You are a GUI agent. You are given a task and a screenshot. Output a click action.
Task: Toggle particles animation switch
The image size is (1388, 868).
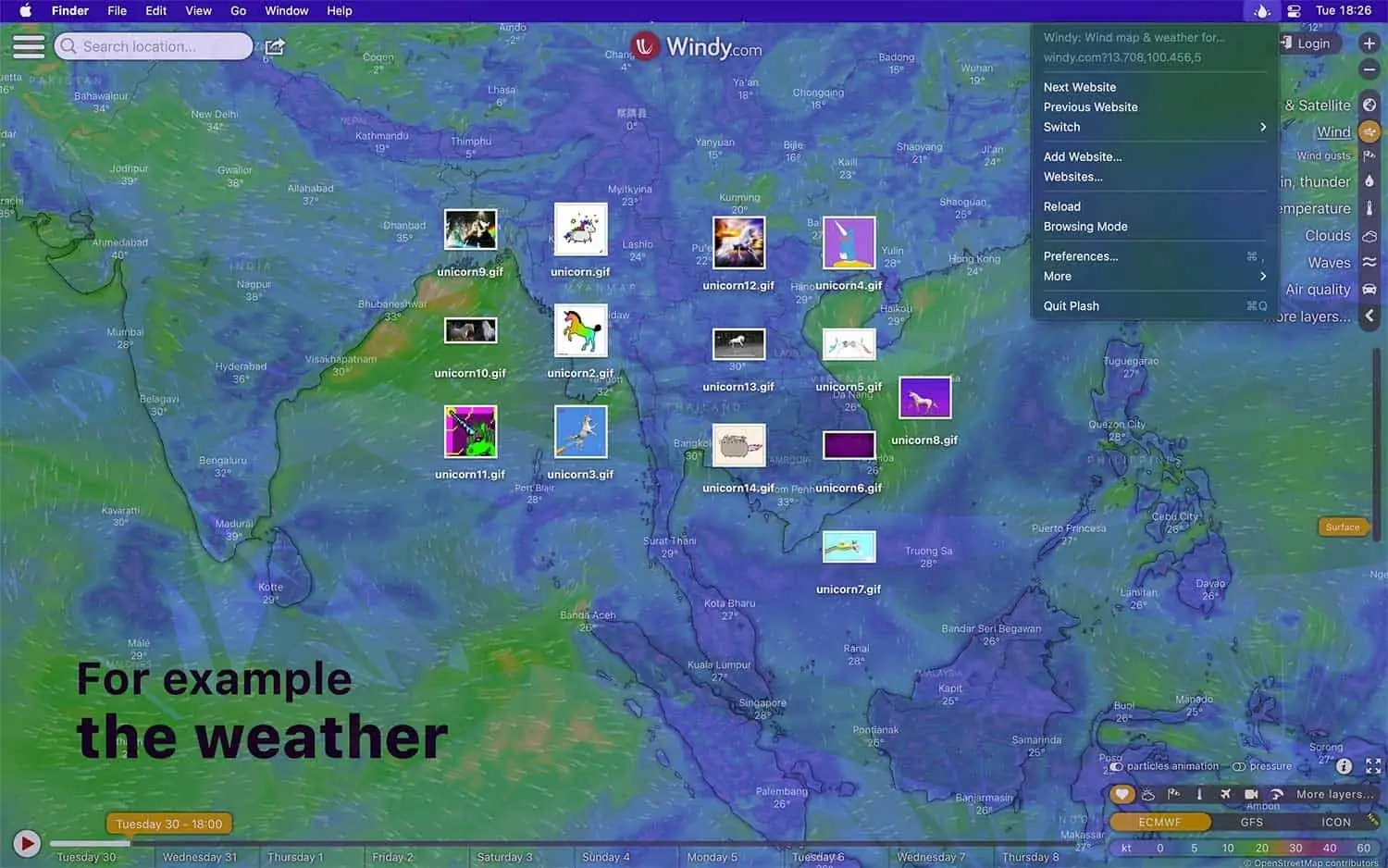[x=1117, y=766]
